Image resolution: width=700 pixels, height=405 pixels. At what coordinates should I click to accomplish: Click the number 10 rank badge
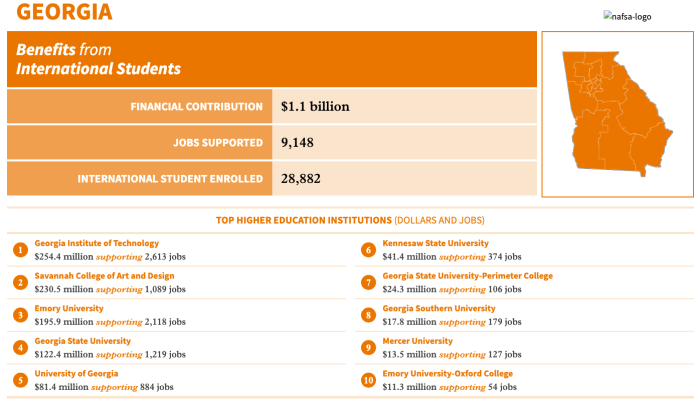(368, 380)
